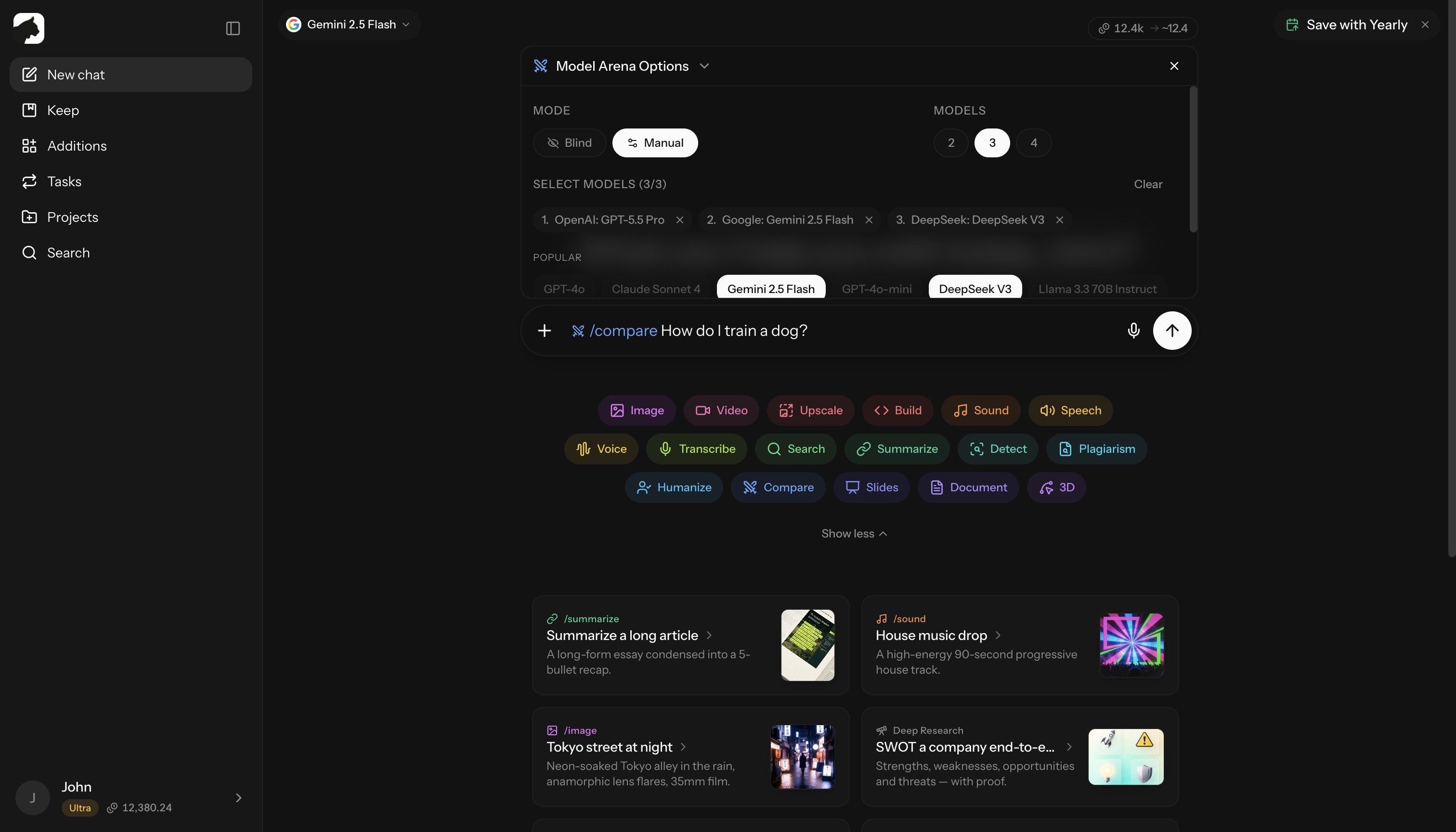Toggle Claude Sonnet 4 popular chip
Image resolution: width=1456 pixels, height=832 pixels.
(656, 287)
